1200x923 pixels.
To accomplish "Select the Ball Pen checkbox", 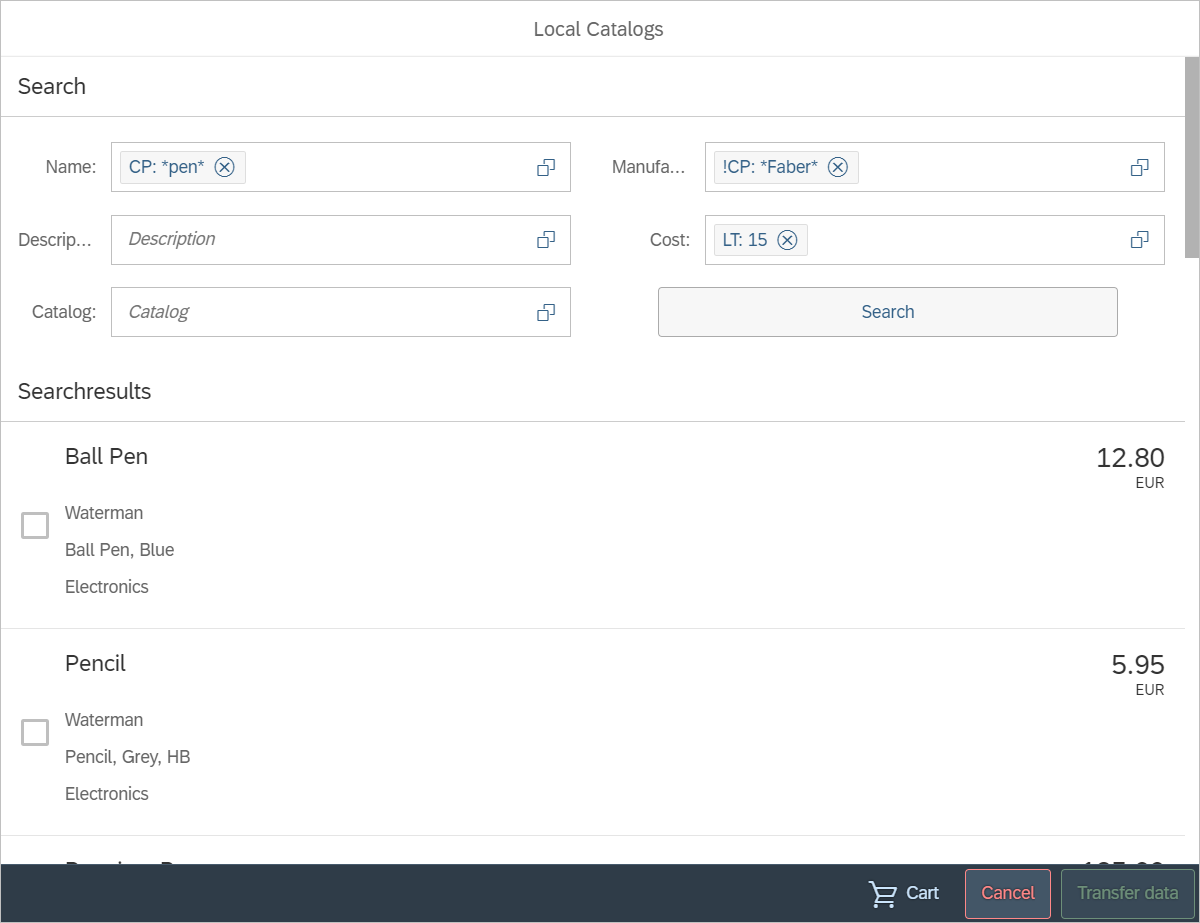I will pos(35,525).
